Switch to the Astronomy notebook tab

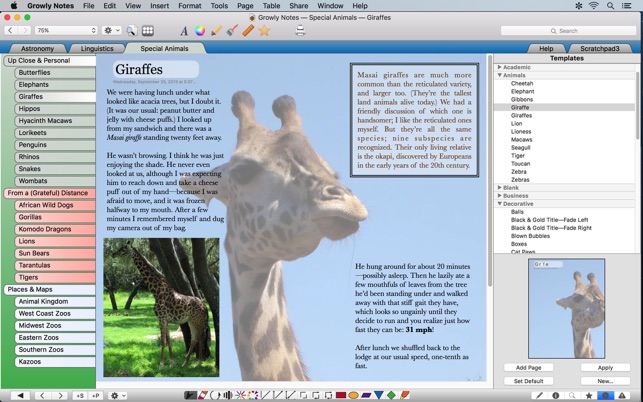pyautogui.click(x=38, y=48)
